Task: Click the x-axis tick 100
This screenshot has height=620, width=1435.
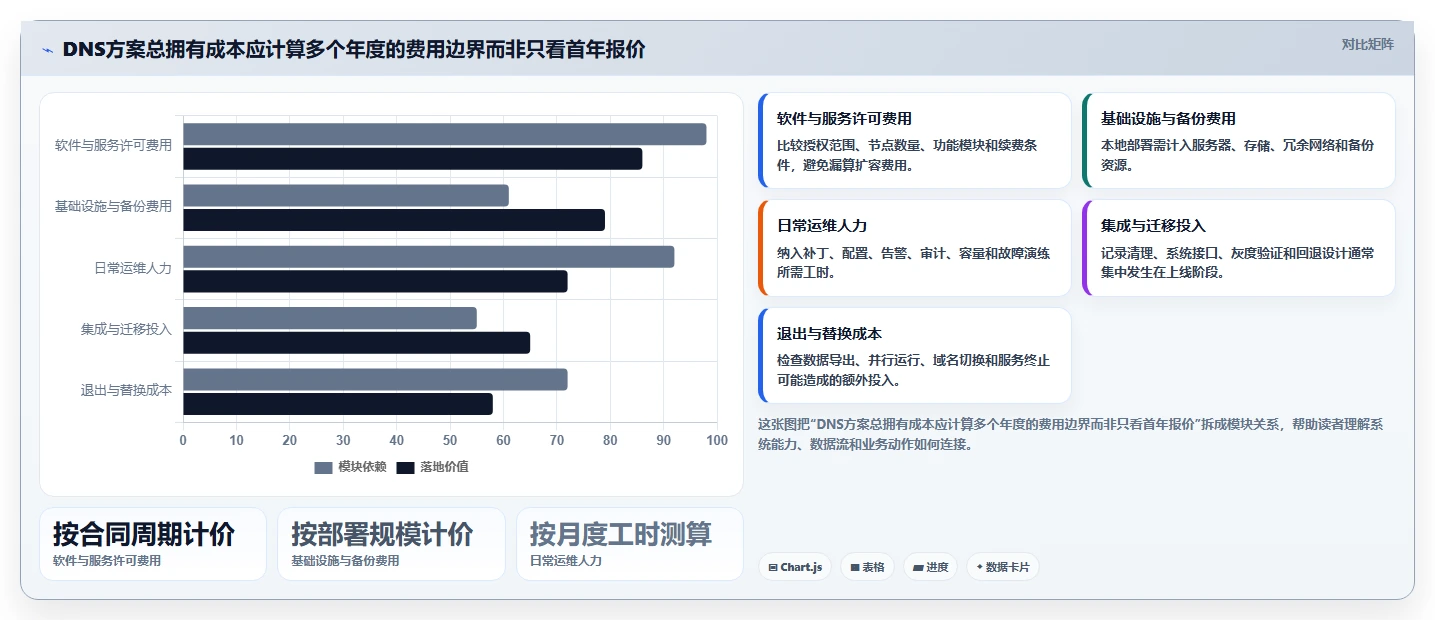Action: pos(717,440)
